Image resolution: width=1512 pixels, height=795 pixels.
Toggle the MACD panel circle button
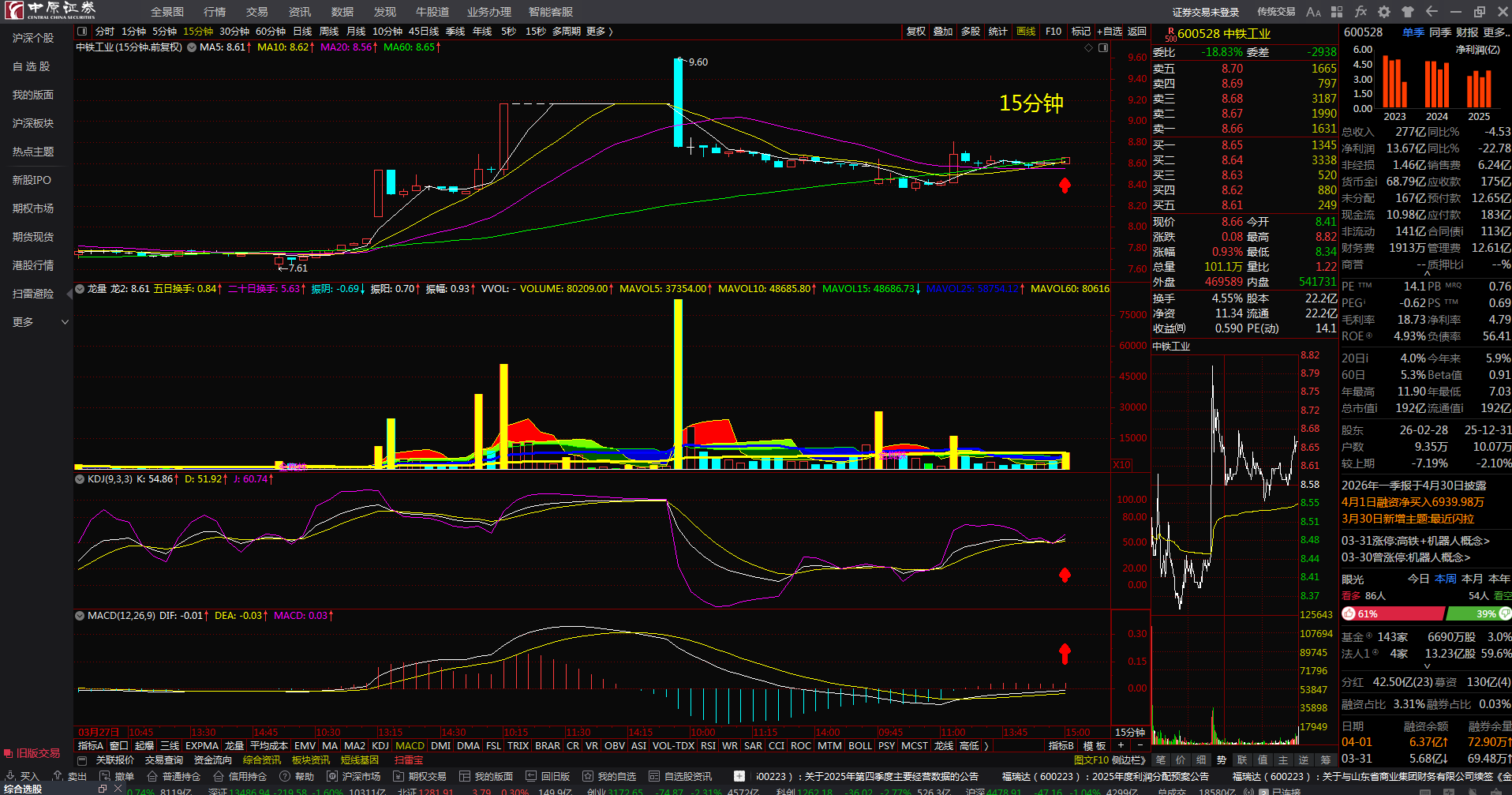pyautogui.click(x=80, y=616)
